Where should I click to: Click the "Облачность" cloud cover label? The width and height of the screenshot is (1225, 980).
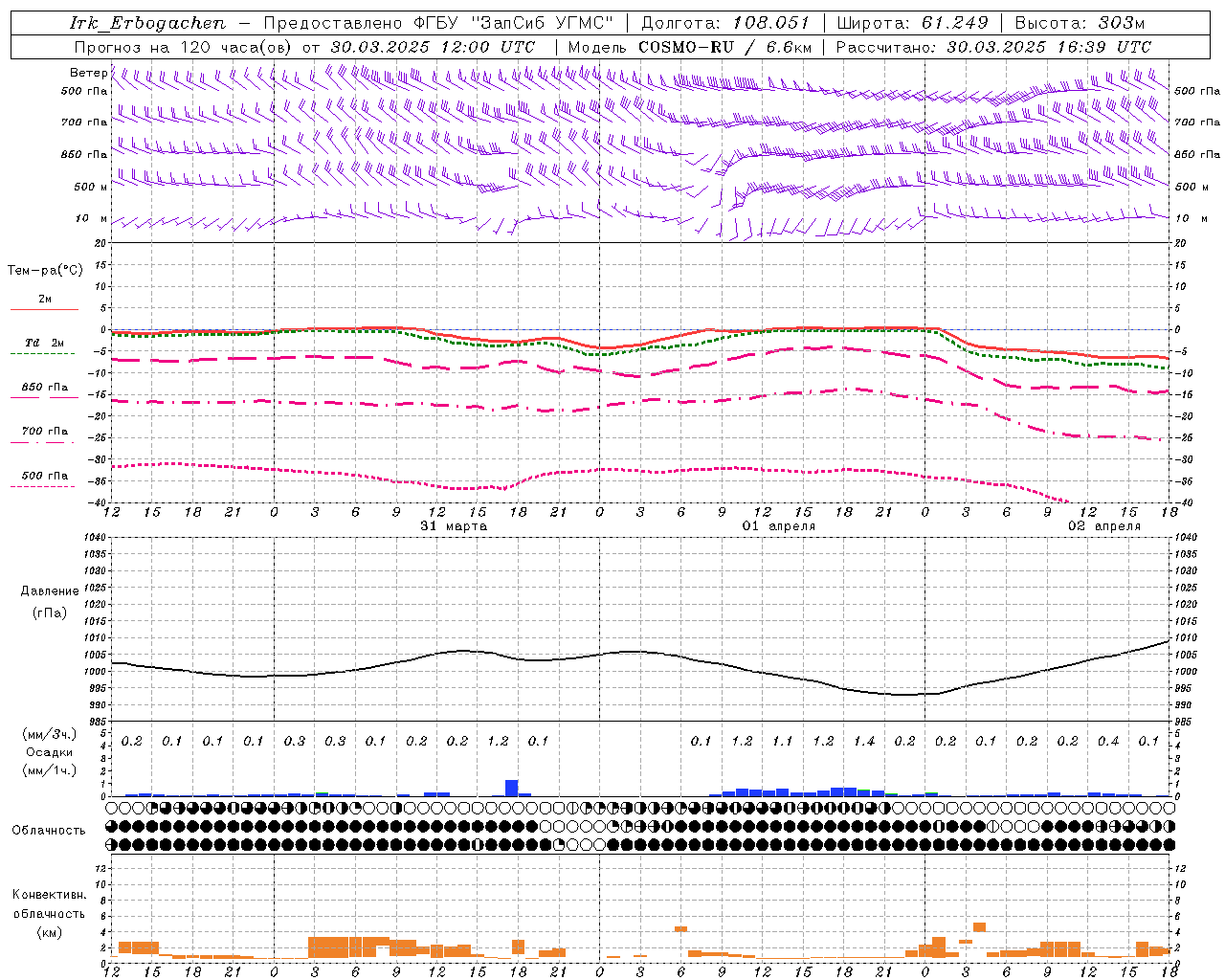(49, 831)
